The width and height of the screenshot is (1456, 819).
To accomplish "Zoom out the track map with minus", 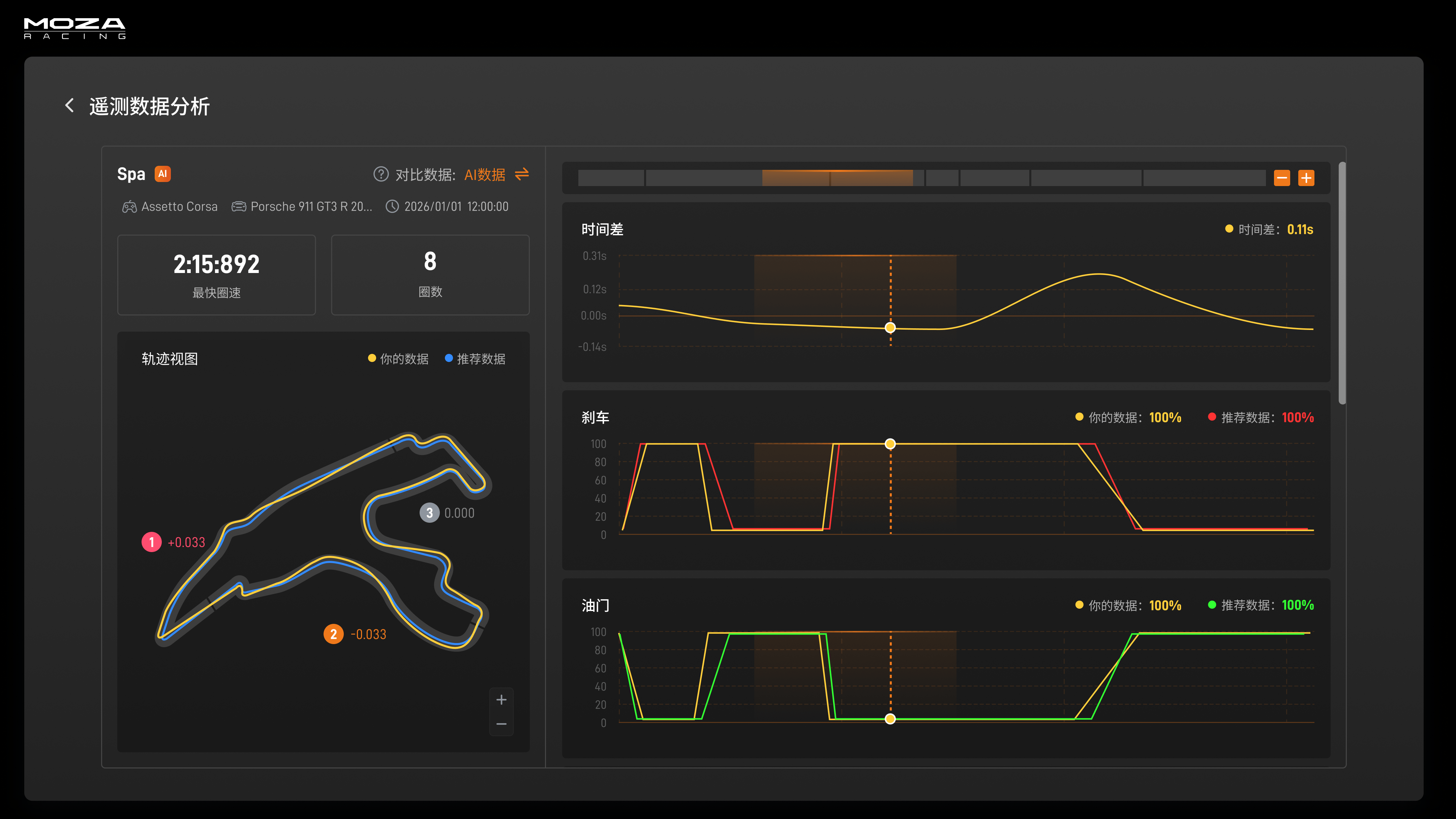I will [501, 724].
